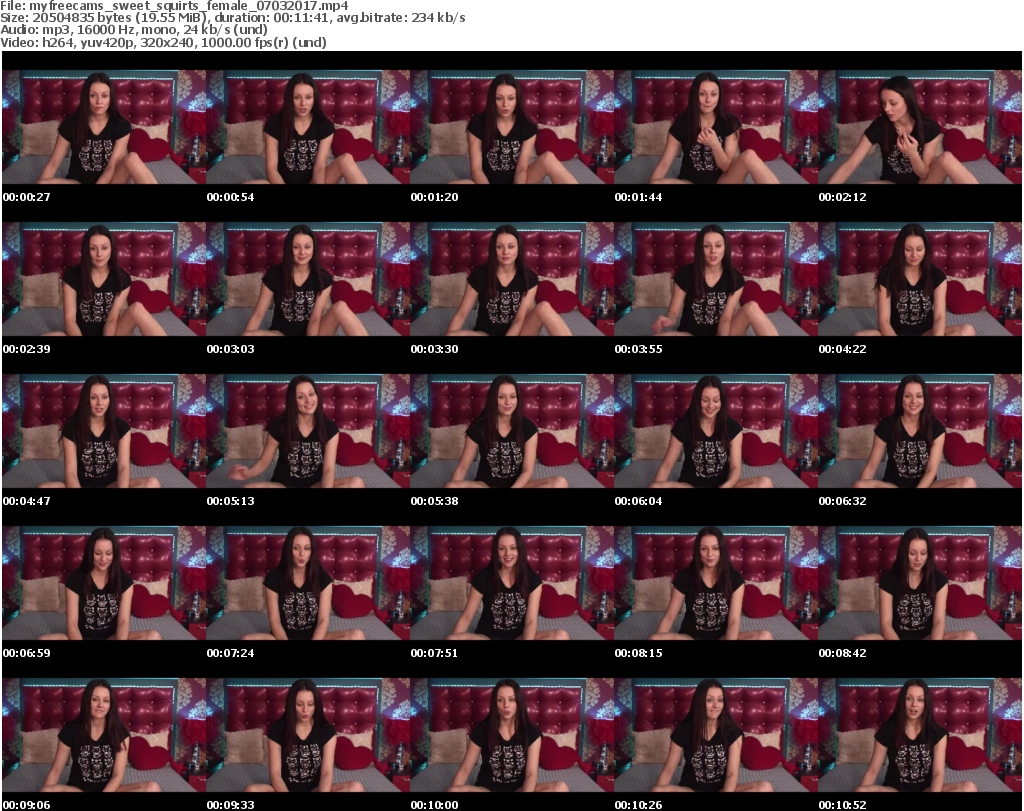Click the 'Audio: mp3, 16000 Hz' info line
Screen dimensions: 1024x811
tap(134, 30)
